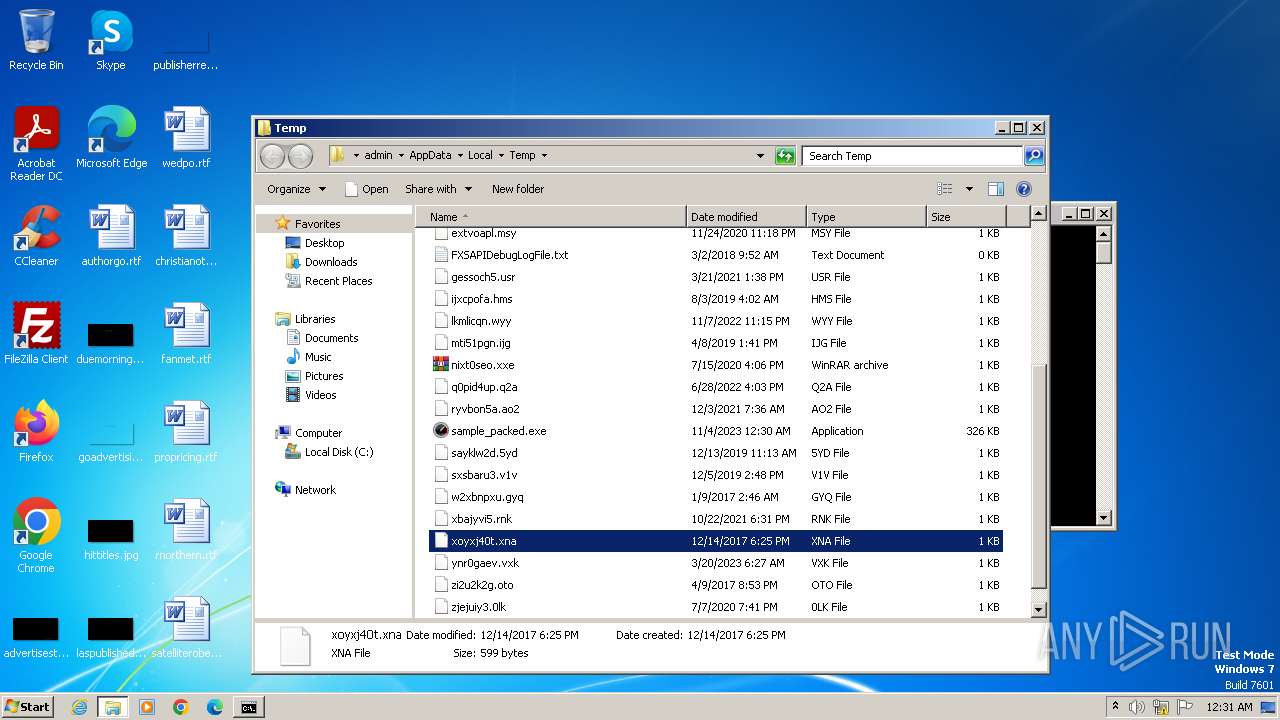Screen dimensions: 1280x720
Task: Click the file list scroll down arrow
Action: [x=1038, y=609]
